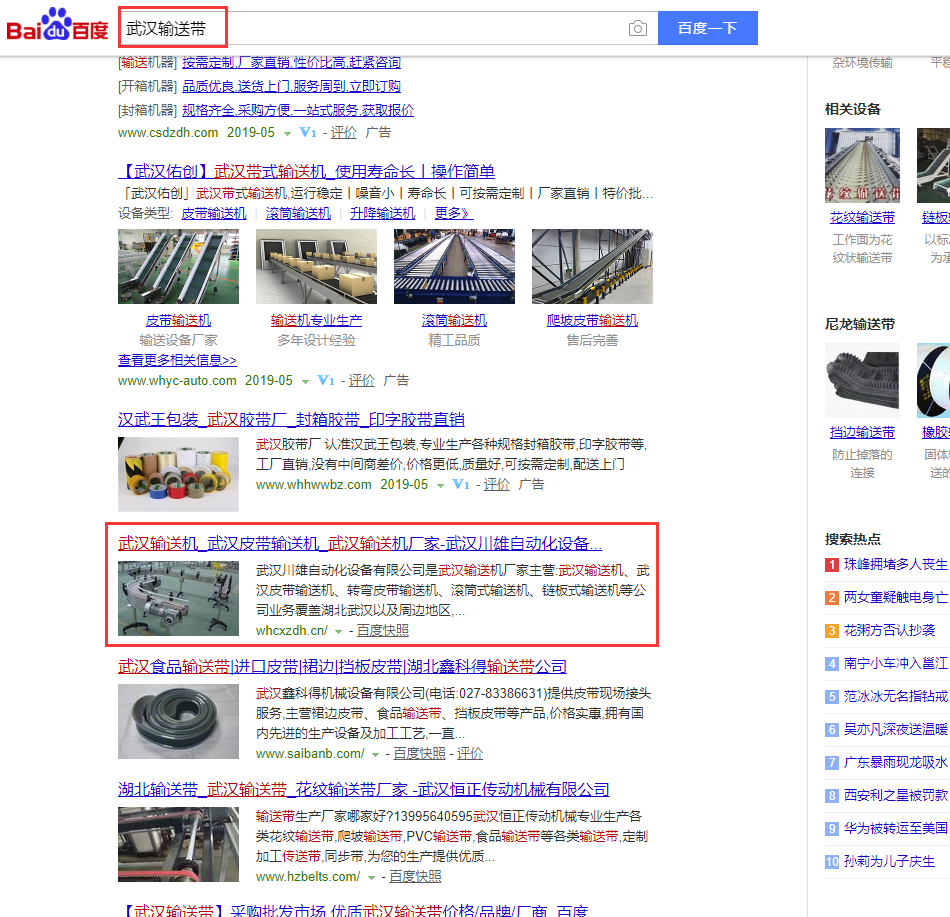
Task: Open 百度快照 for whcxzdh.cn
Action: click(382, 631)
